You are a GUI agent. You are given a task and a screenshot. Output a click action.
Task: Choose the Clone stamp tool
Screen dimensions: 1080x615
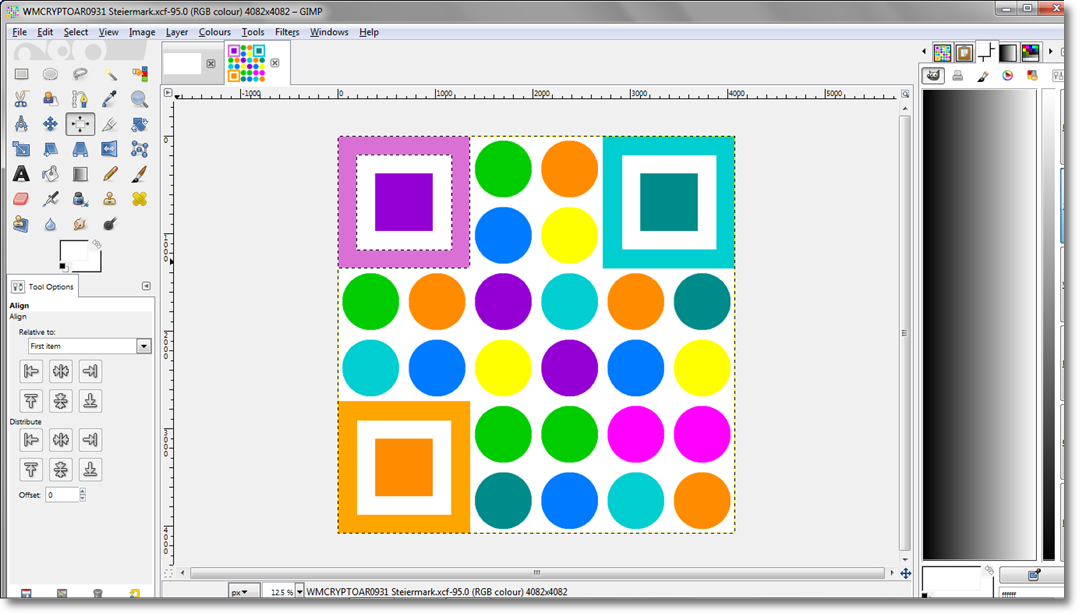[x=110, y=199]
